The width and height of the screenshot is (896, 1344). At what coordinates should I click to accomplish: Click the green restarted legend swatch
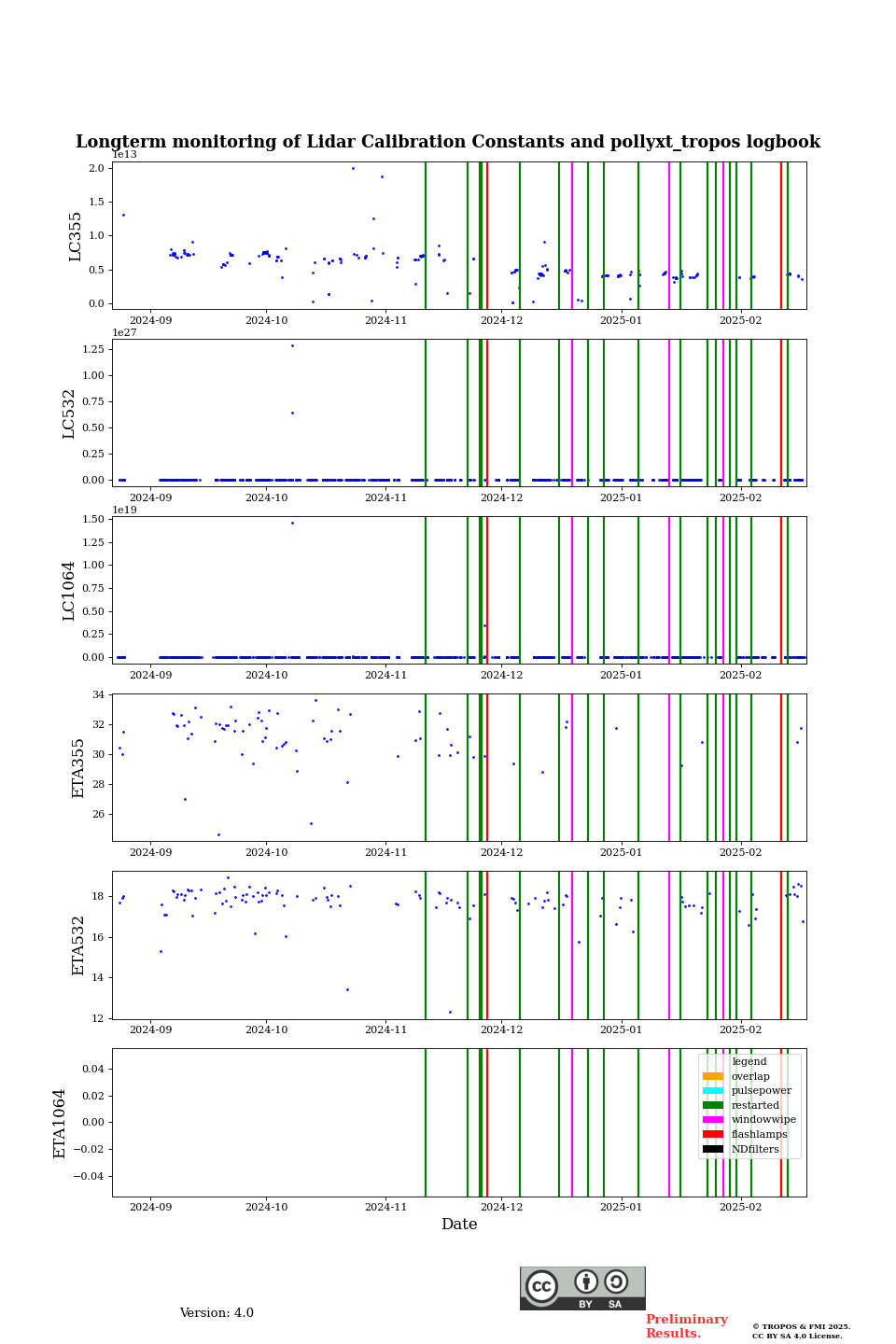point(713,1105)
